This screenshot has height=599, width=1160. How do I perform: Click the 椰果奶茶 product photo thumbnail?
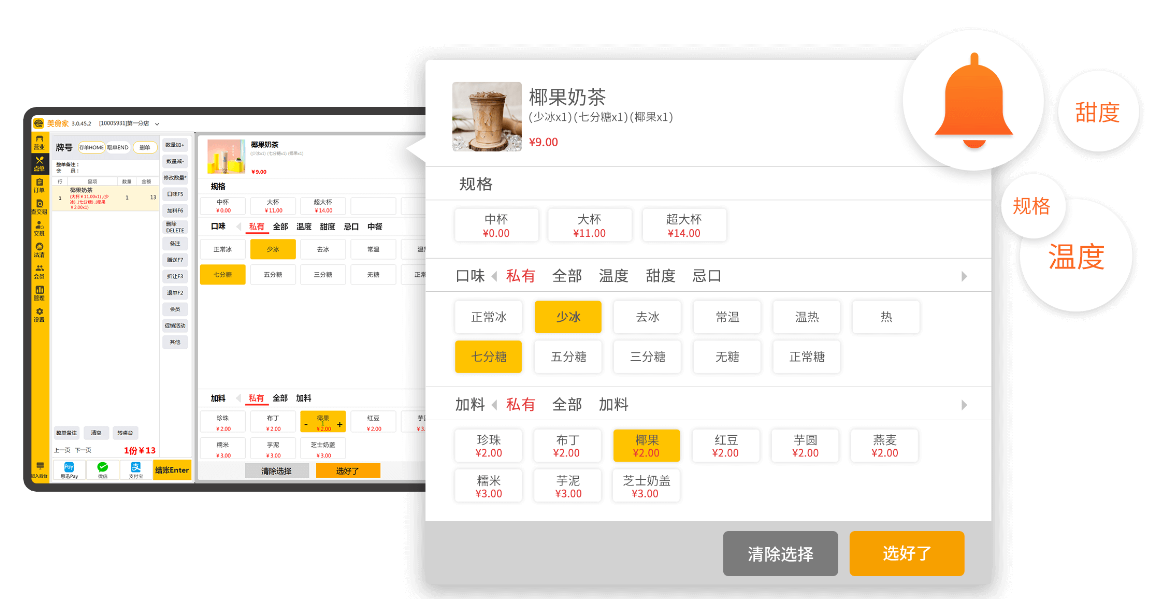(486, 115)
